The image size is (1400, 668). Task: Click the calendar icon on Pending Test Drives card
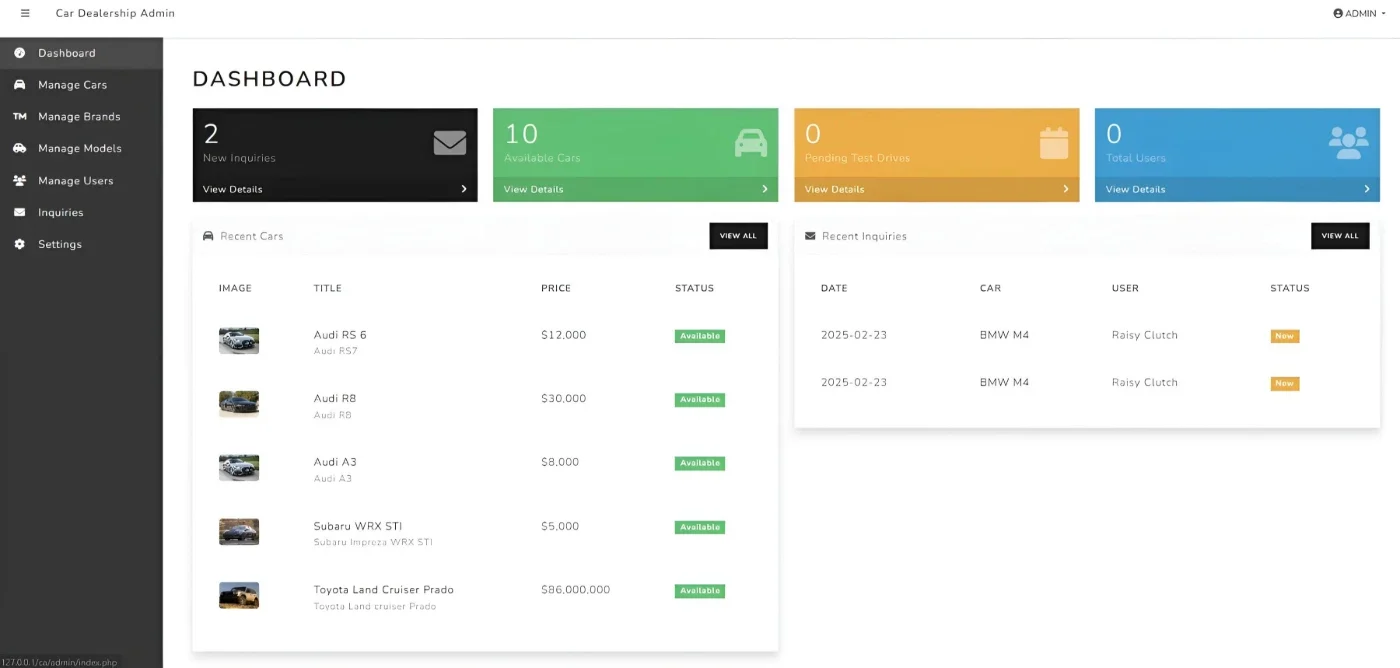(x=1054, y=143)
